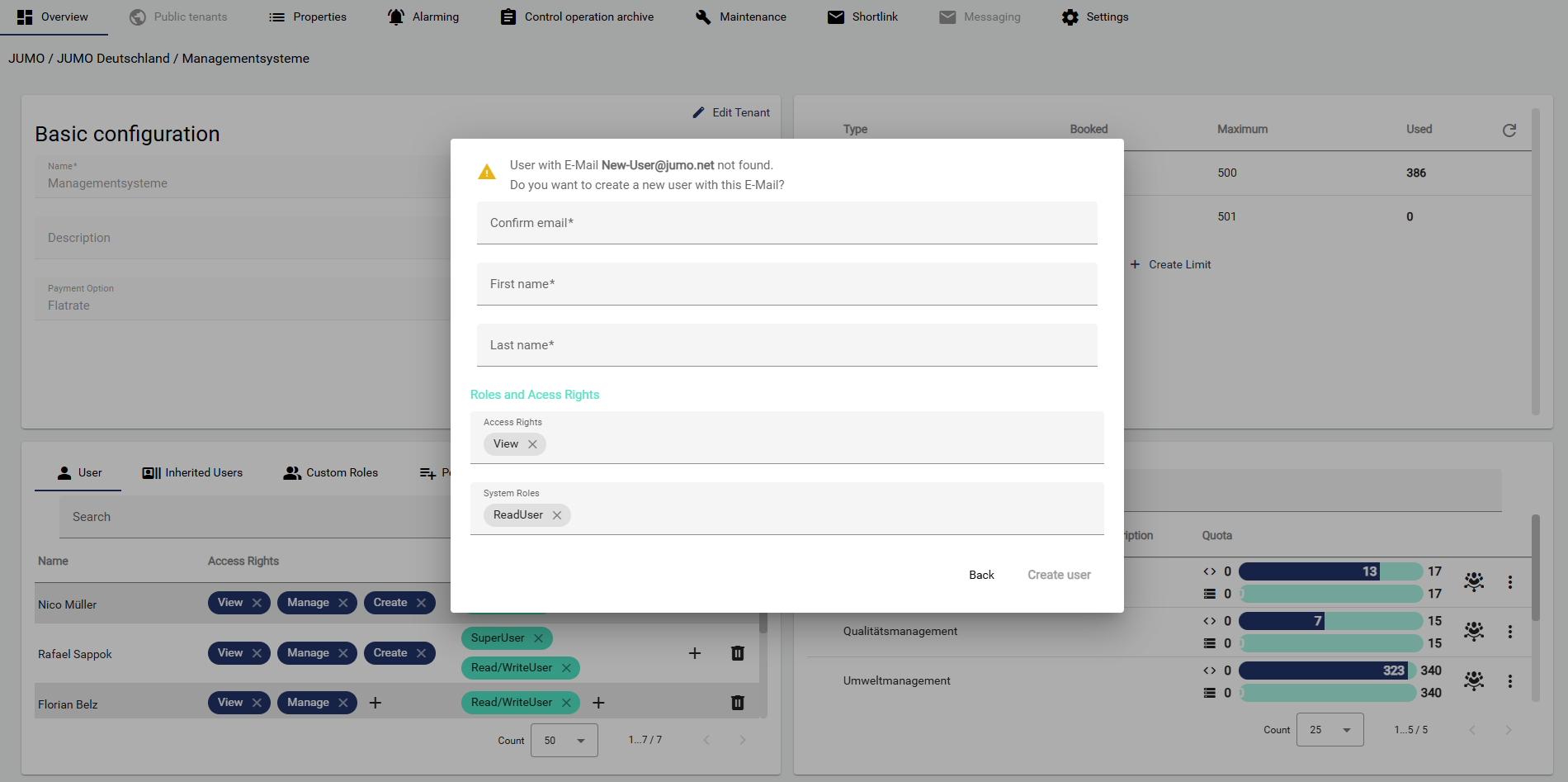
Task: Click the Qualitätsmanagement users group icon
Action: [1473, 632]
